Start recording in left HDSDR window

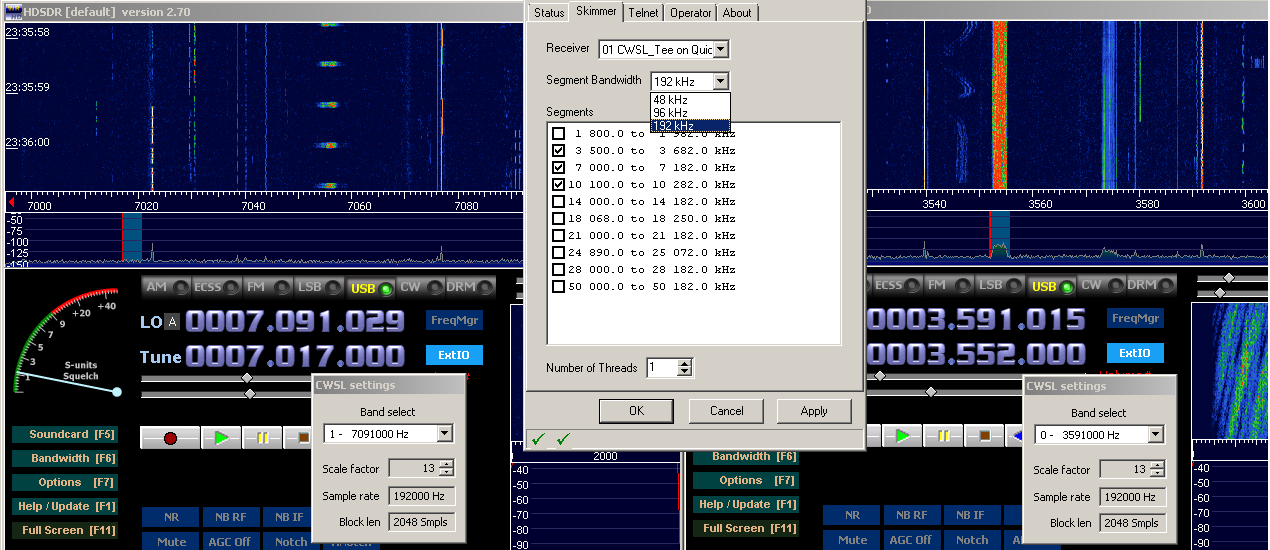[x=170, y=437]
